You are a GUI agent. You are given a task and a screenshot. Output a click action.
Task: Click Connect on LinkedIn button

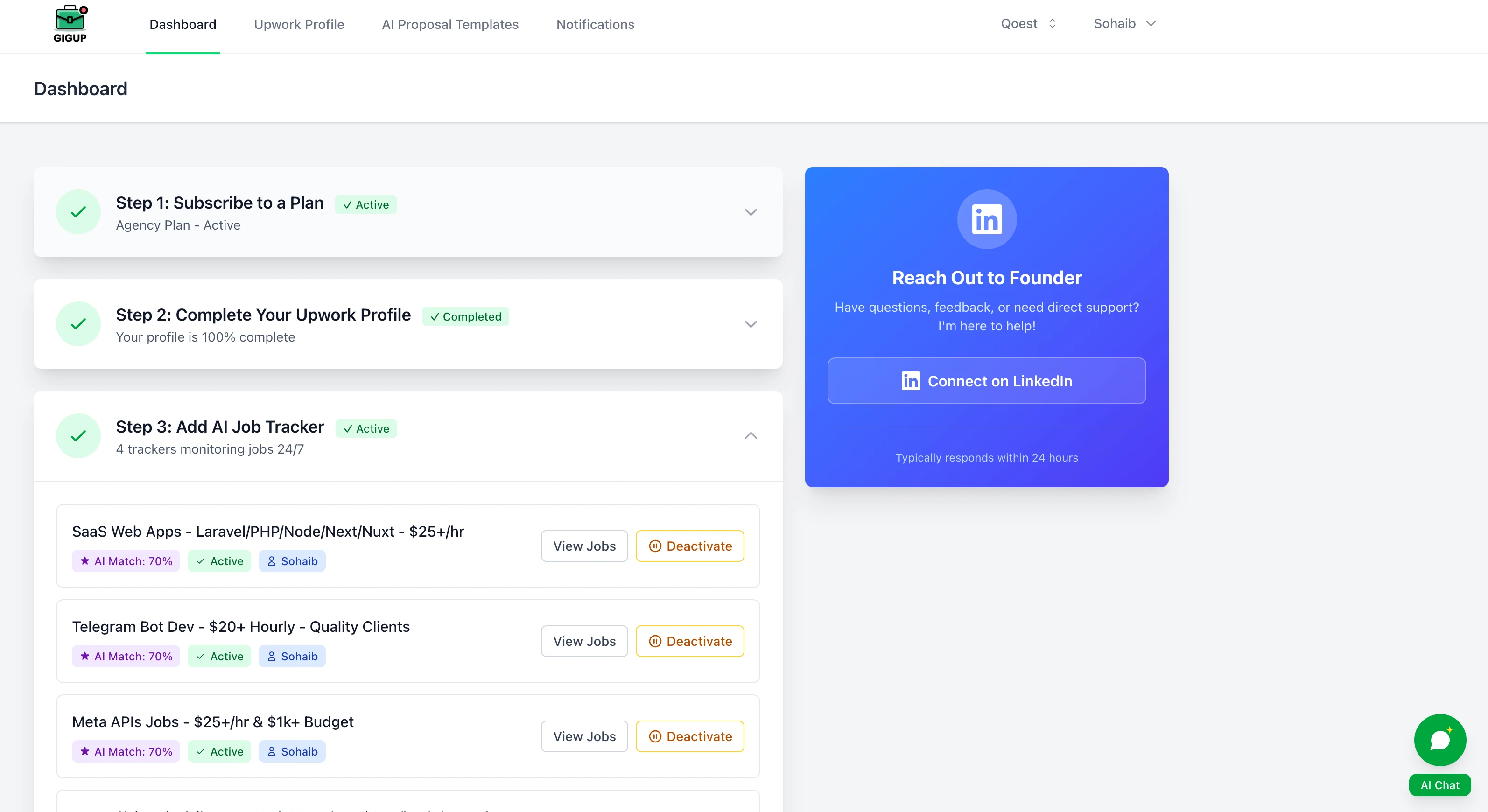click(986, 381)
